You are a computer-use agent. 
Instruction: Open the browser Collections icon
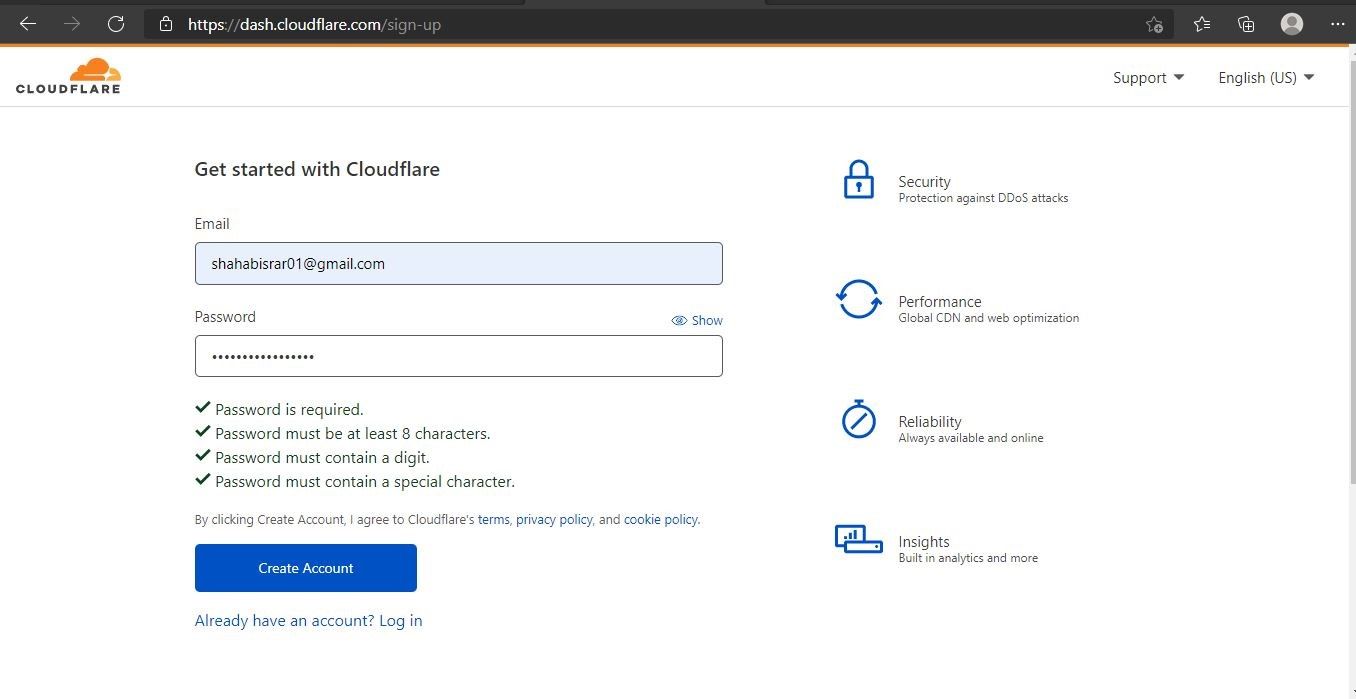point(1245,23)
